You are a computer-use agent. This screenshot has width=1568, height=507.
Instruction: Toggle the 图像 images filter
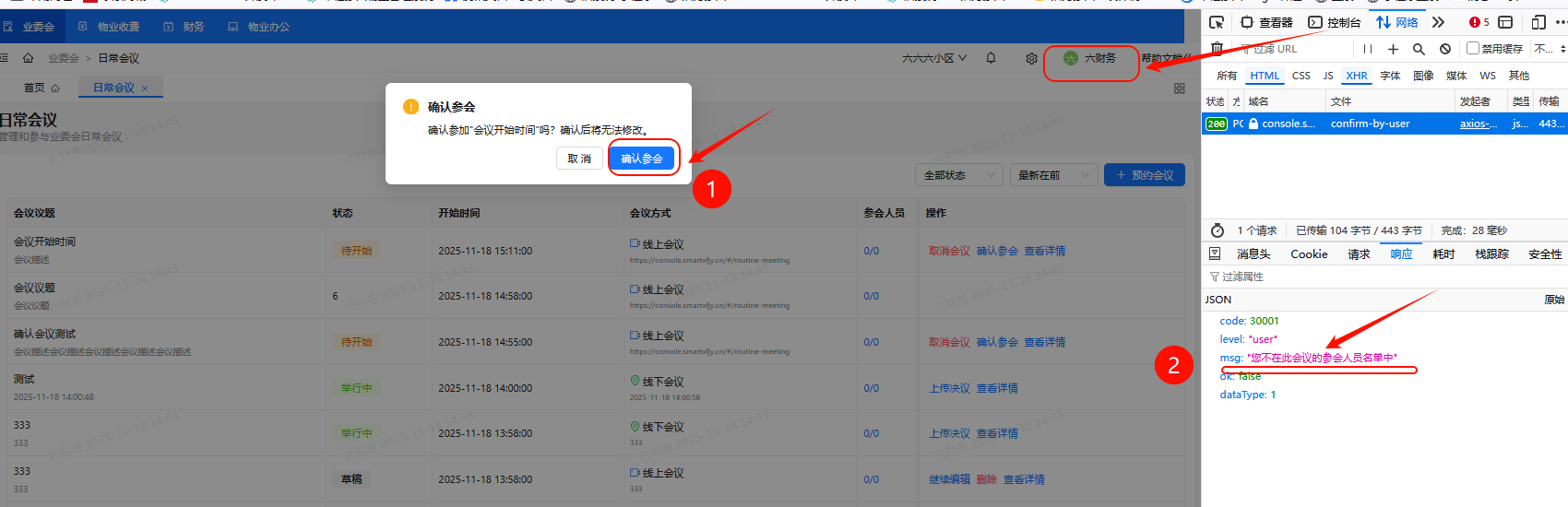click(1423, 76)
